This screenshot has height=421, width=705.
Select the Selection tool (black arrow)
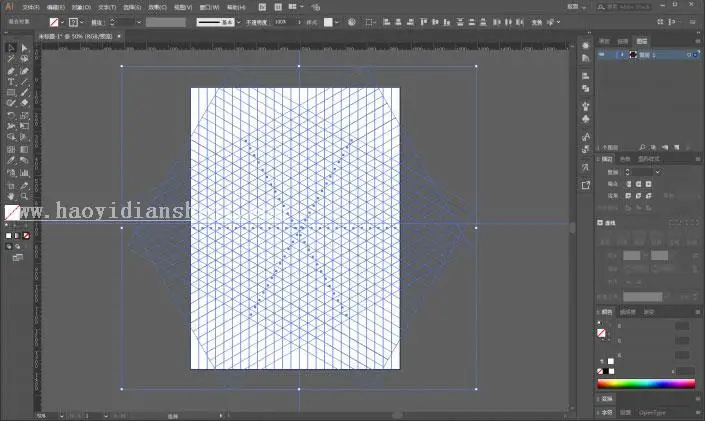pyautogui.click(x=11, y=48)
